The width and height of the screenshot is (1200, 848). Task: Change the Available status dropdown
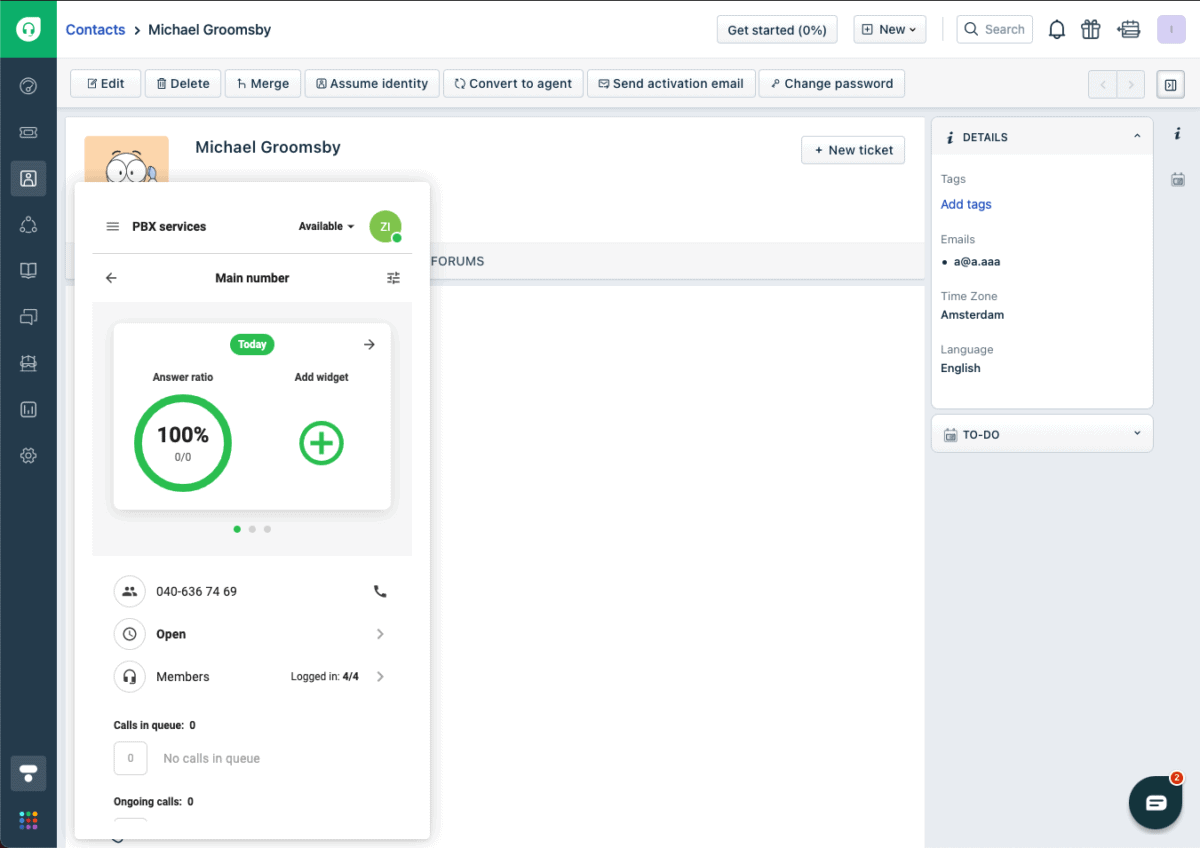pos(326,227)
